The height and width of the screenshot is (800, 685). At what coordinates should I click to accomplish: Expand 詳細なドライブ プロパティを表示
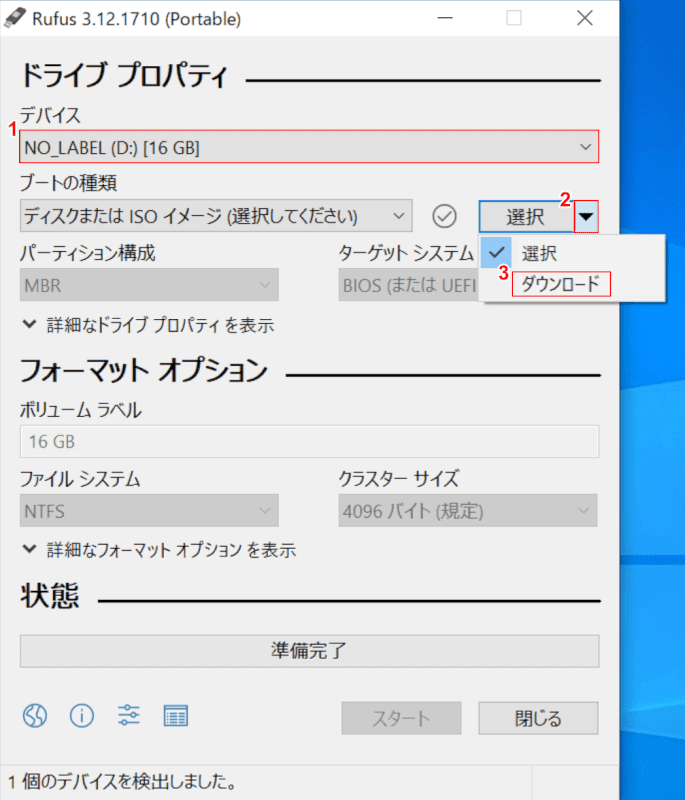tap(149, 325)
